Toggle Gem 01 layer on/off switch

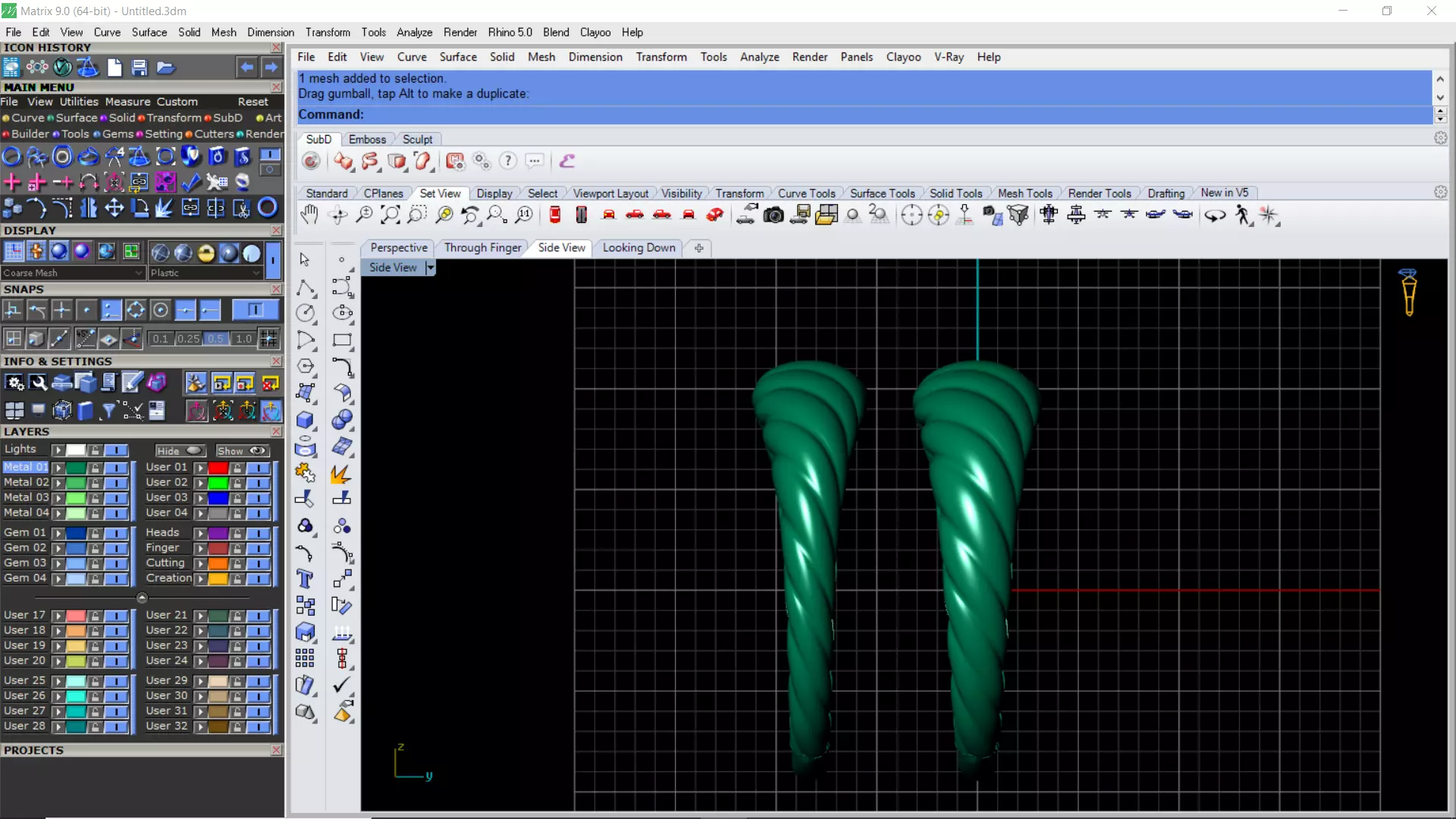pyautogui.click(x=116, y=533)
